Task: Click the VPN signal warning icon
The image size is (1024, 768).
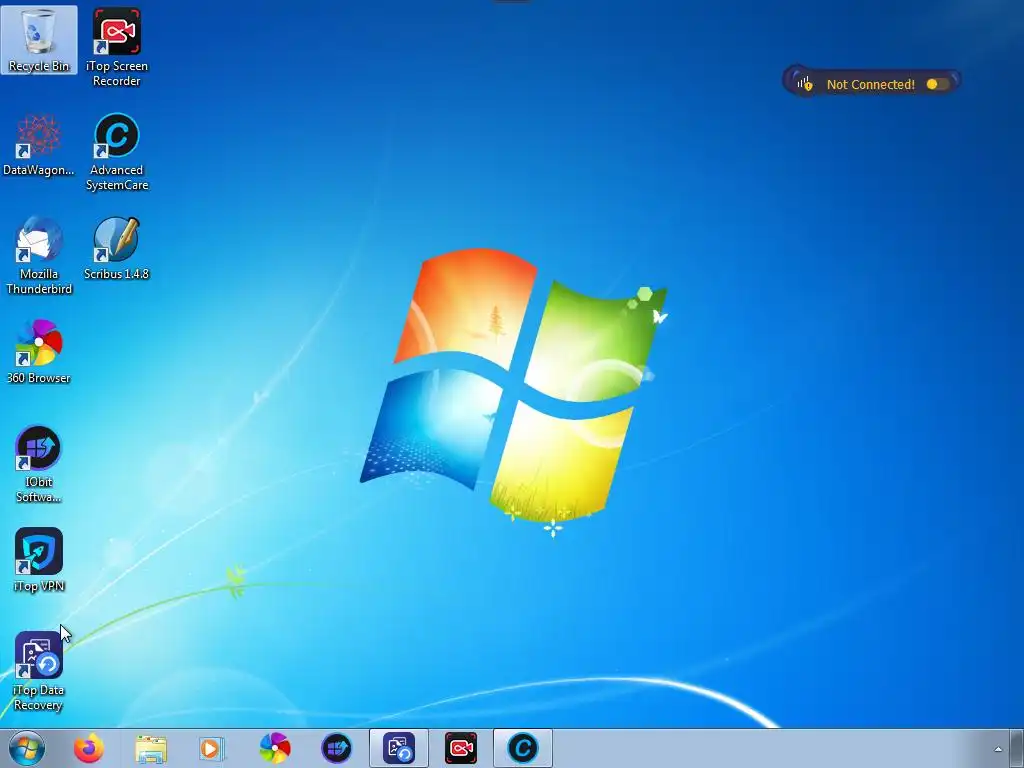Action: point(804,84)
